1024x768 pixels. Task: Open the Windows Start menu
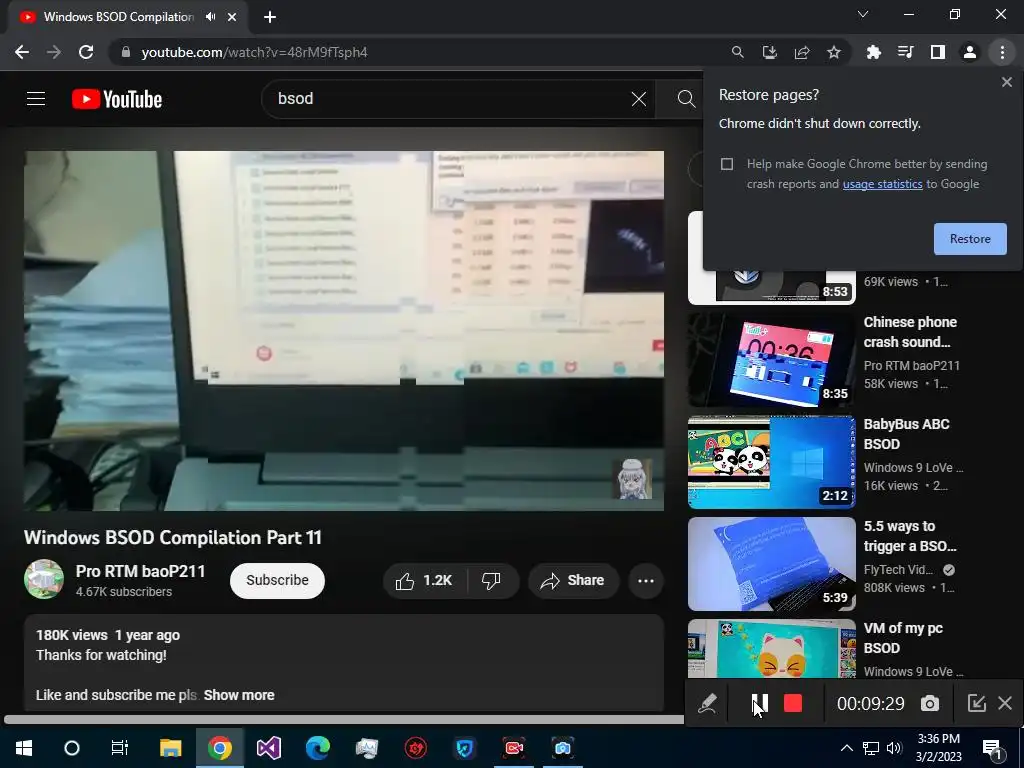click(x=24, y=748)
